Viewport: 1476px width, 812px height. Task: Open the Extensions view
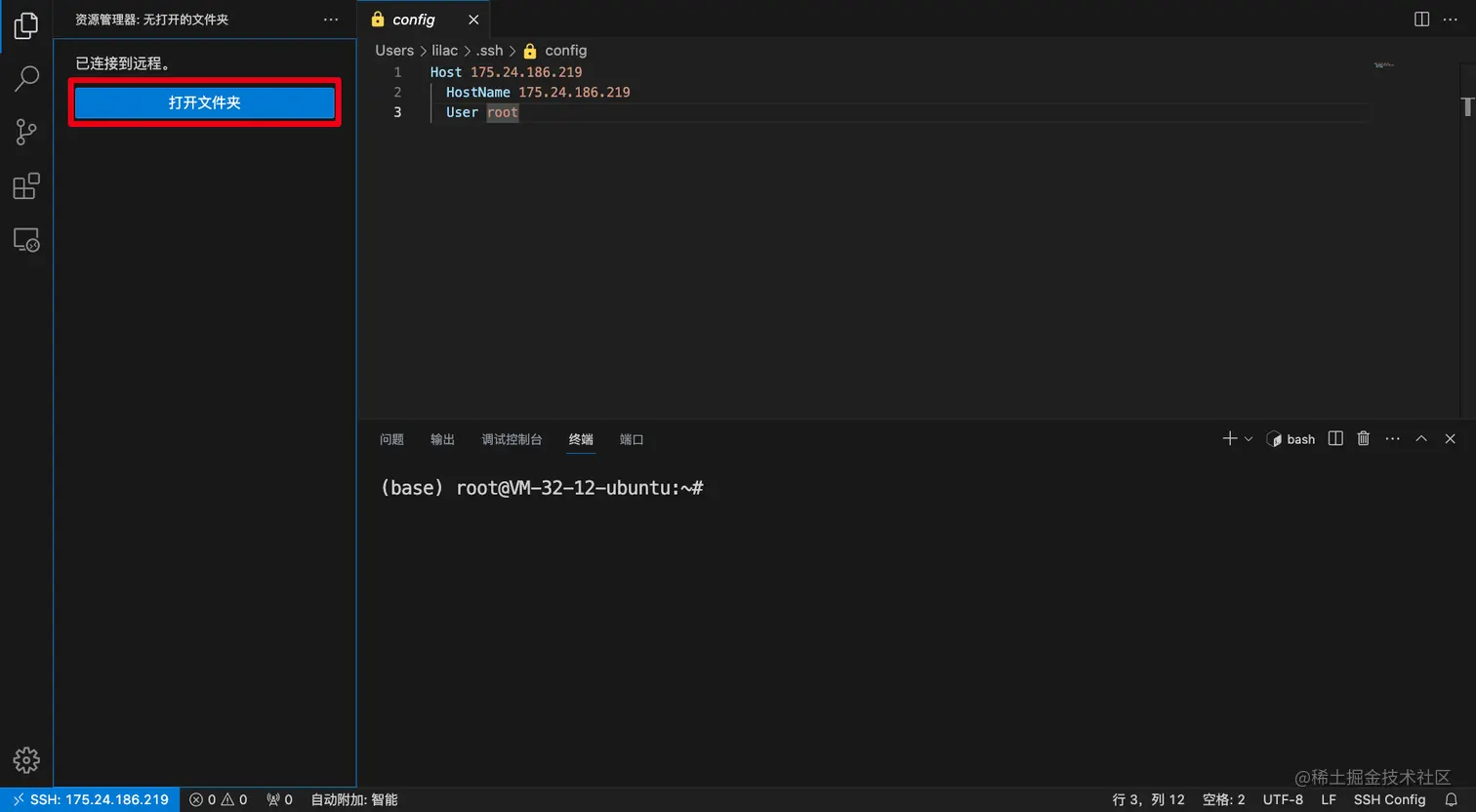pyautogui.click(x=26, y=185)
